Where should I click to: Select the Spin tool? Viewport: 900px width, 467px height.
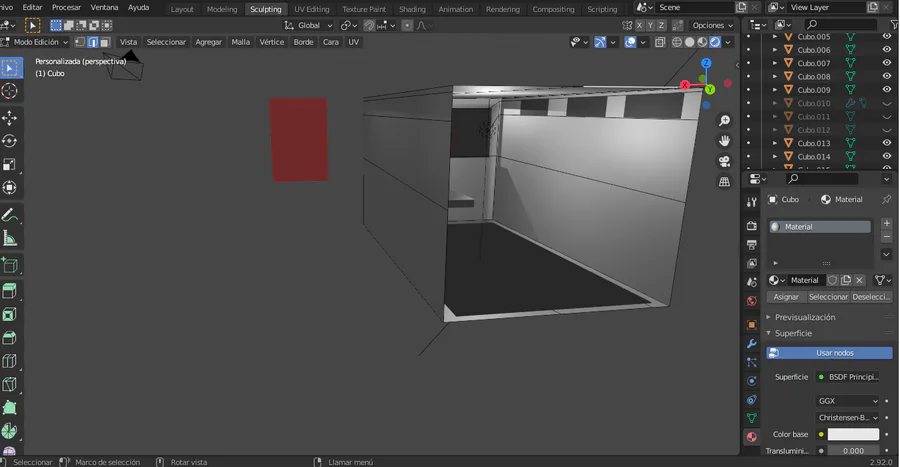point(10,431)
